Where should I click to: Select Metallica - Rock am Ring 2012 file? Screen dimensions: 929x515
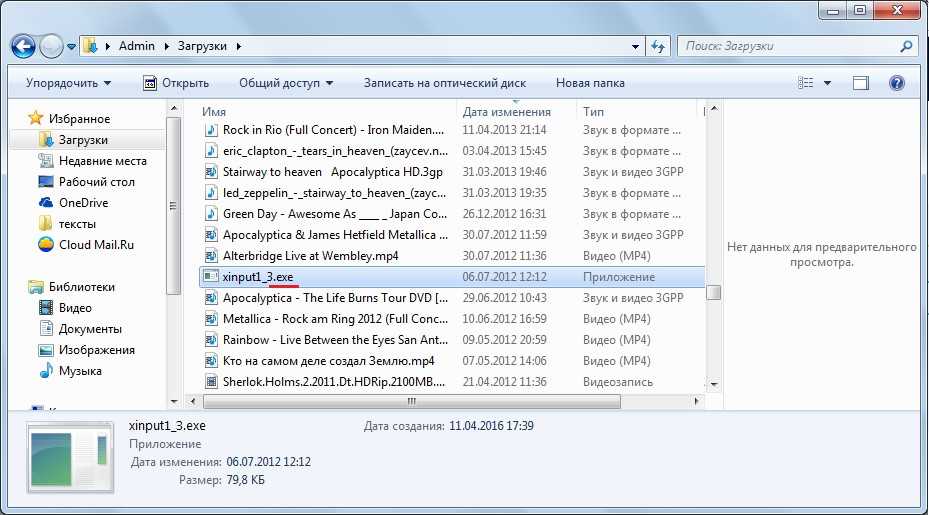click(335, 319)
